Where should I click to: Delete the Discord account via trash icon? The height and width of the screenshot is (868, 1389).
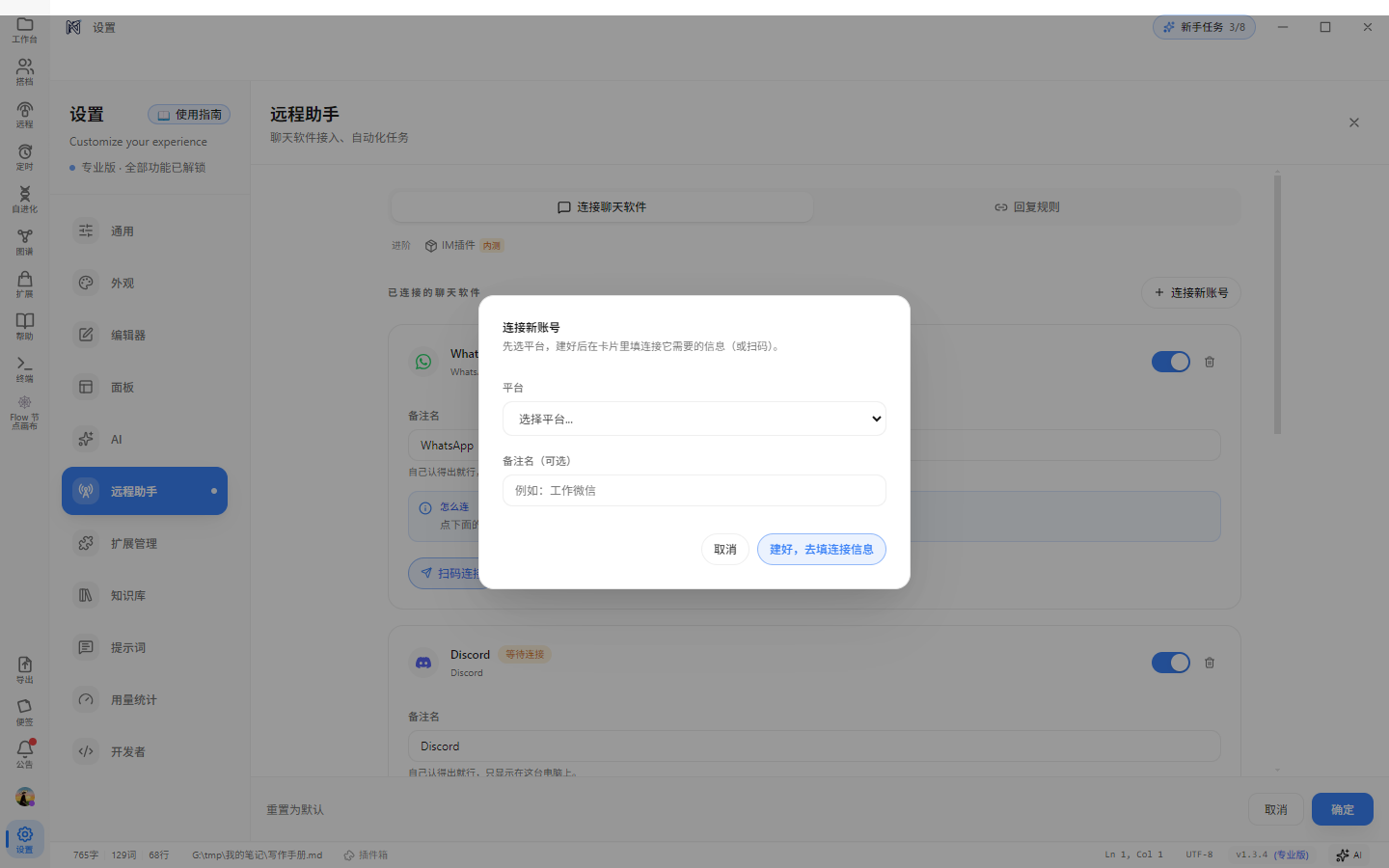(x=1210, y=663)
